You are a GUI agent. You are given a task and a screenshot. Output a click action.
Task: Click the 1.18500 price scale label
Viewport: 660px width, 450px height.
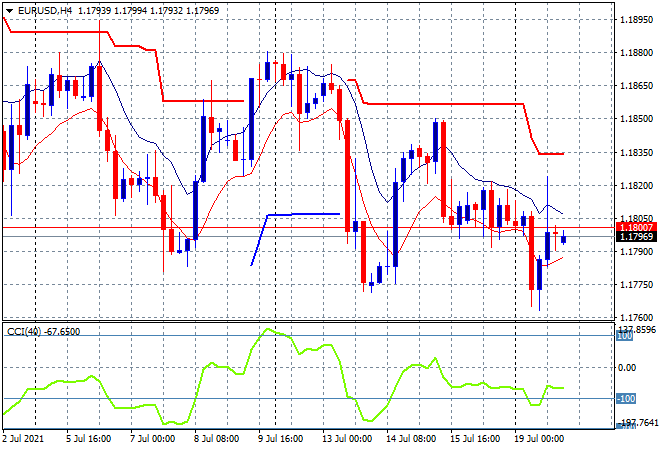(636, 119)
